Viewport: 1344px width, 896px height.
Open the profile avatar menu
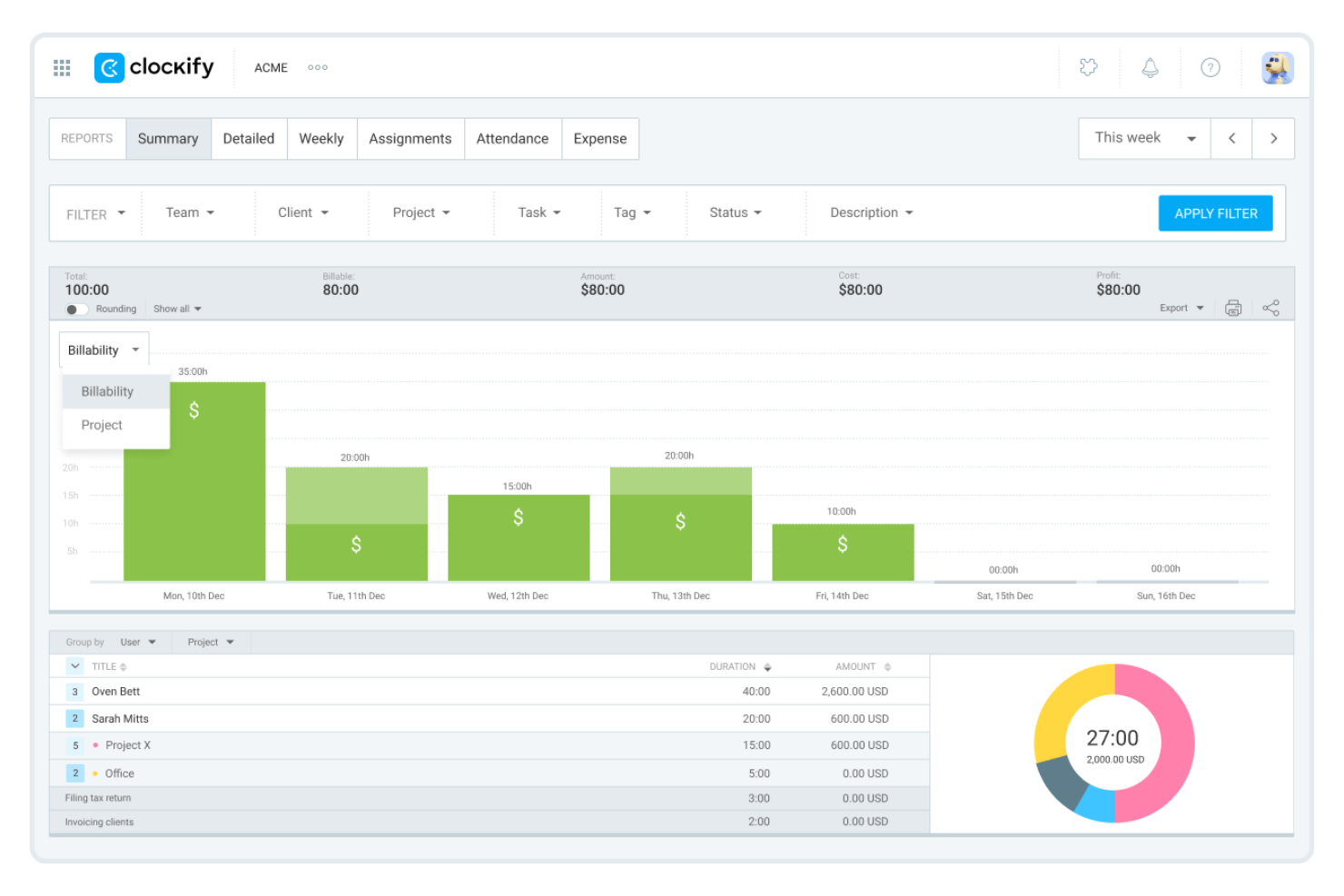1277,67
